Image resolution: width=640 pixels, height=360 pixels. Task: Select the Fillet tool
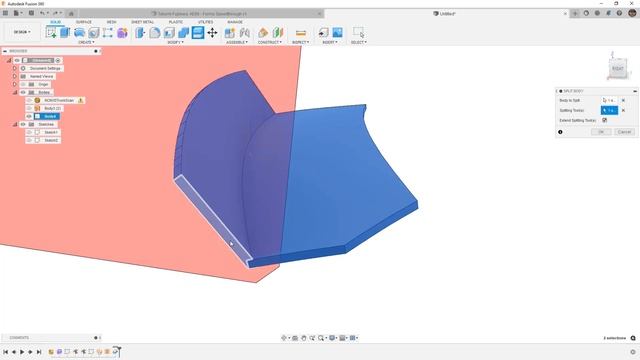[x=155, y=32]
